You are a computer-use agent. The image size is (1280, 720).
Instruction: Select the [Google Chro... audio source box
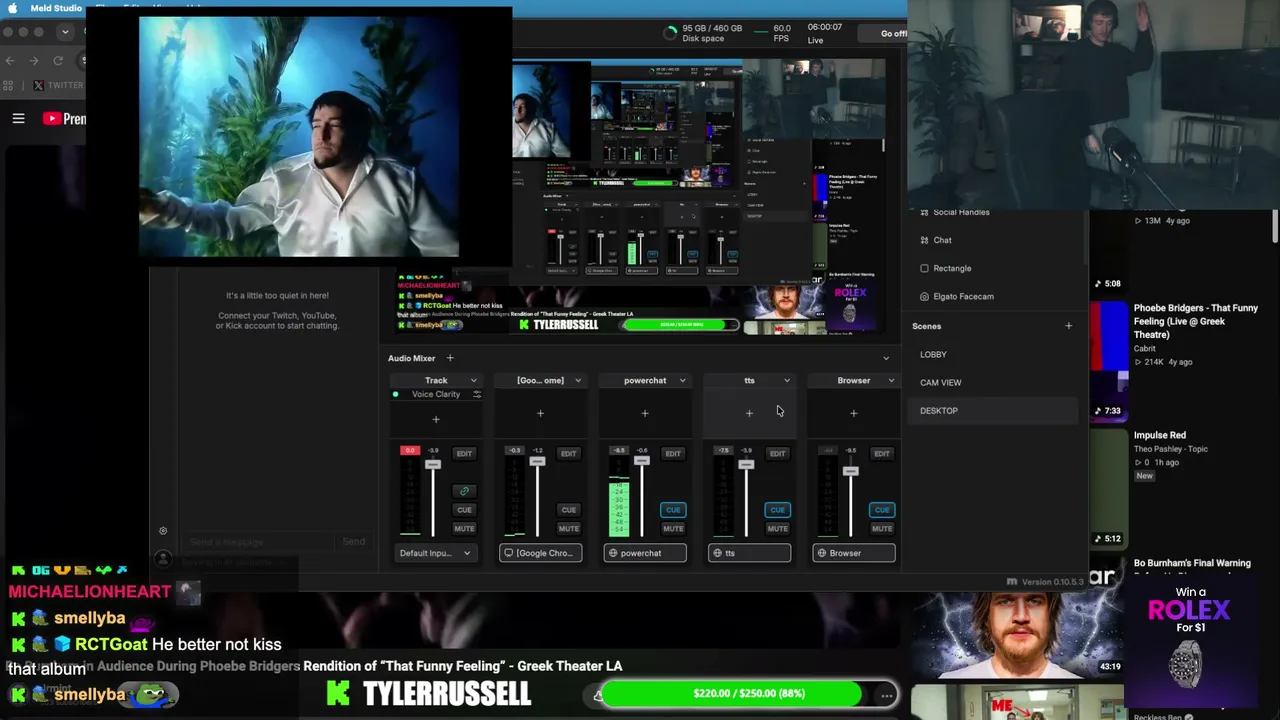(541, 553)
